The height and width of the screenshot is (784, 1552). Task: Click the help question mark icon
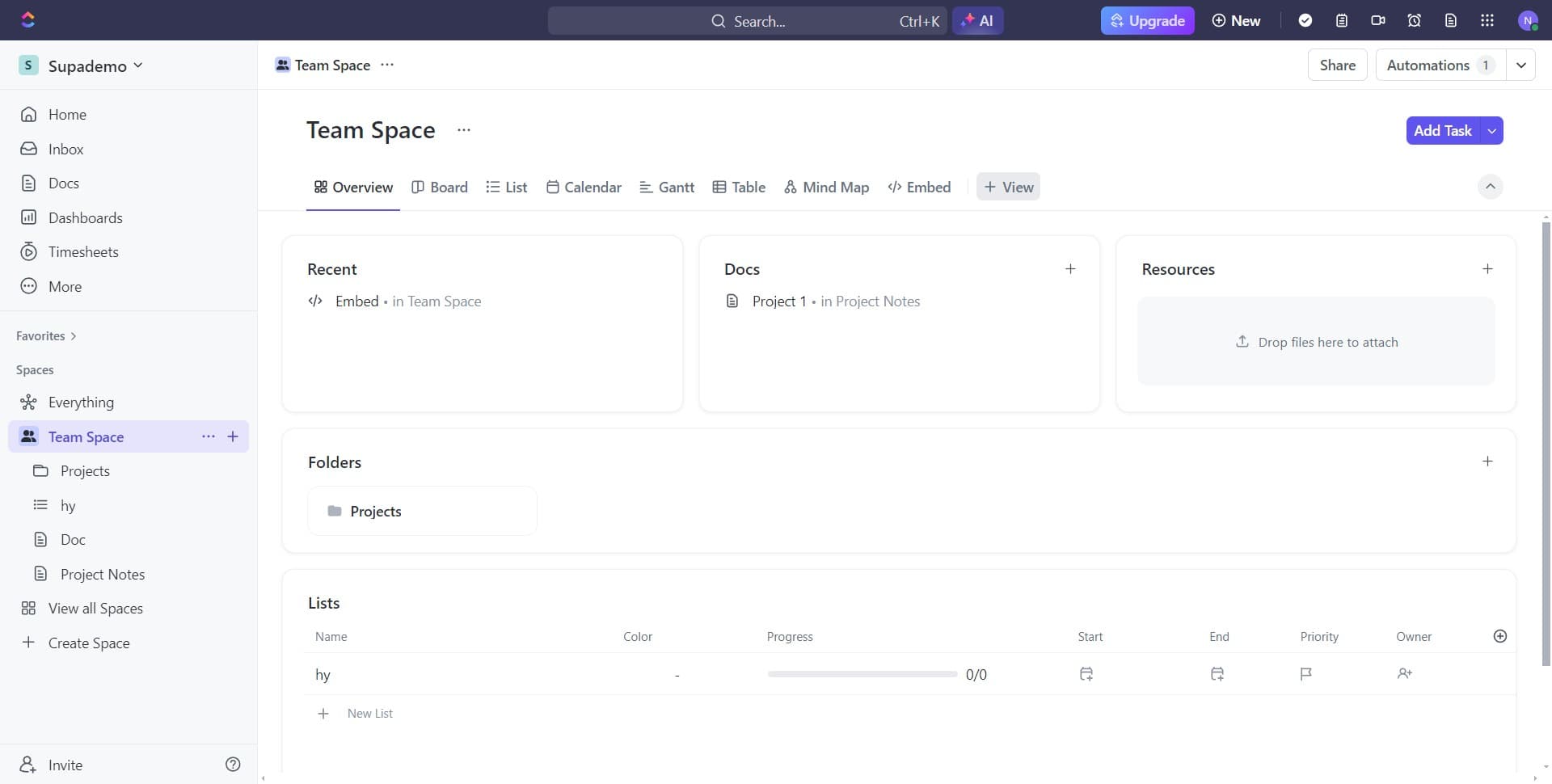233,765
